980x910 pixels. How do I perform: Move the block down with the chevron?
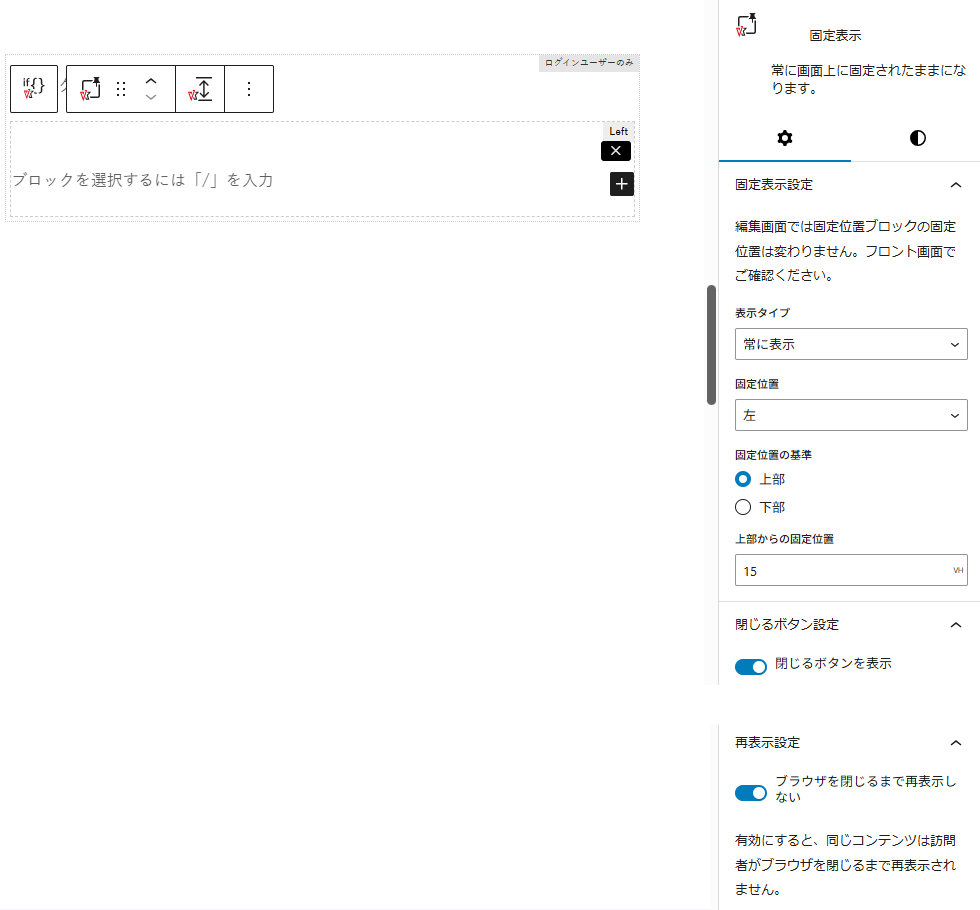click(x=150, y=97)
